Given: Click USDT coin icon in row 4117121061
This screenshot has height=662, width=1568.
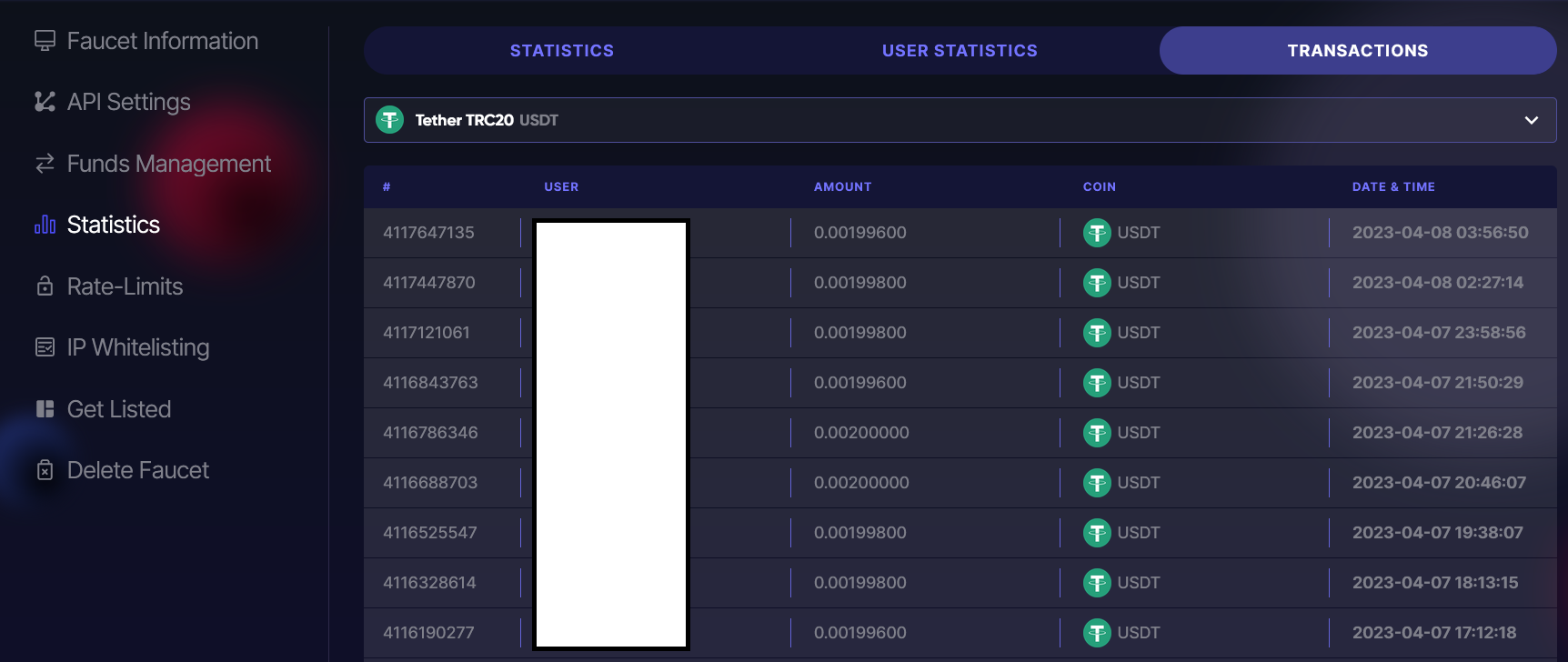Looking at the screenshot, I should click(1097, 333).
